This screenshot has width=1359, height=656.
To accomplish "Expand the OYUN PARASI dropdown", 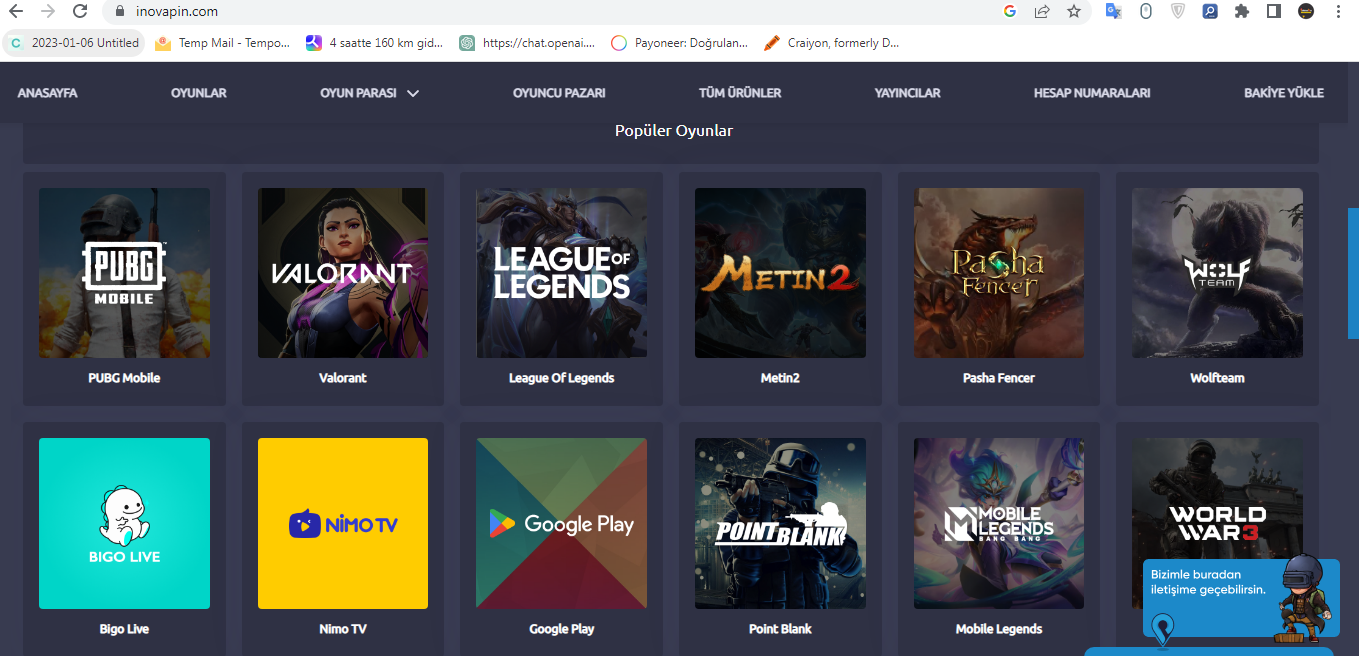I will (369, 93).
